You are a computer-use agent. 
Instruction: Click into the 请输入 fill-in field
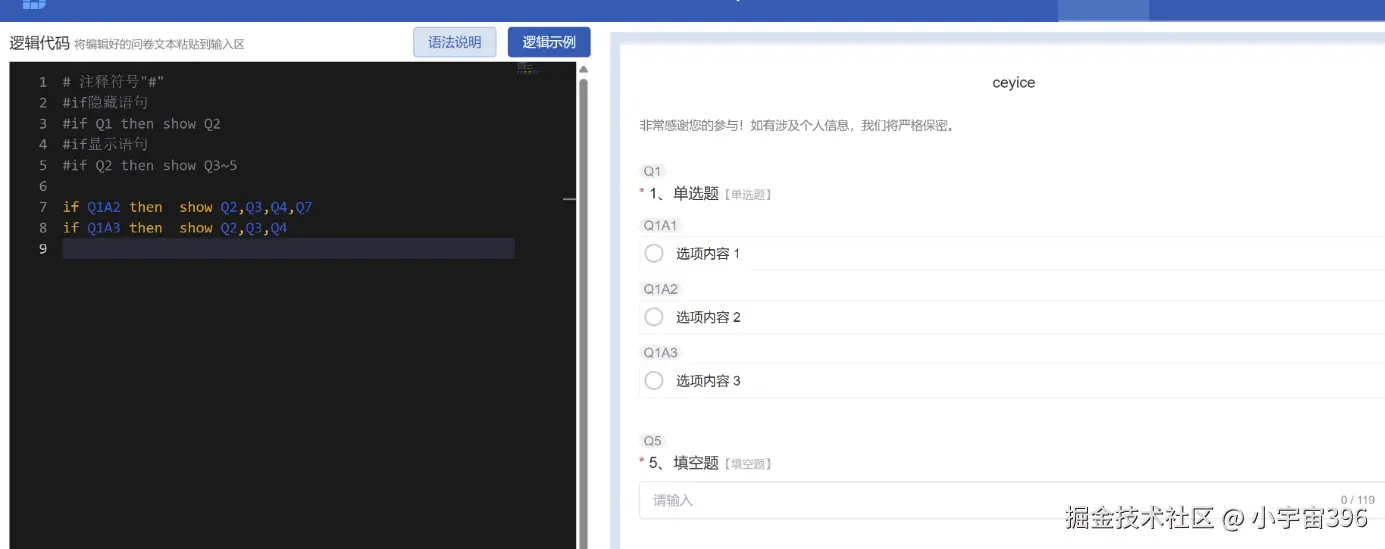click(1012, 500)
